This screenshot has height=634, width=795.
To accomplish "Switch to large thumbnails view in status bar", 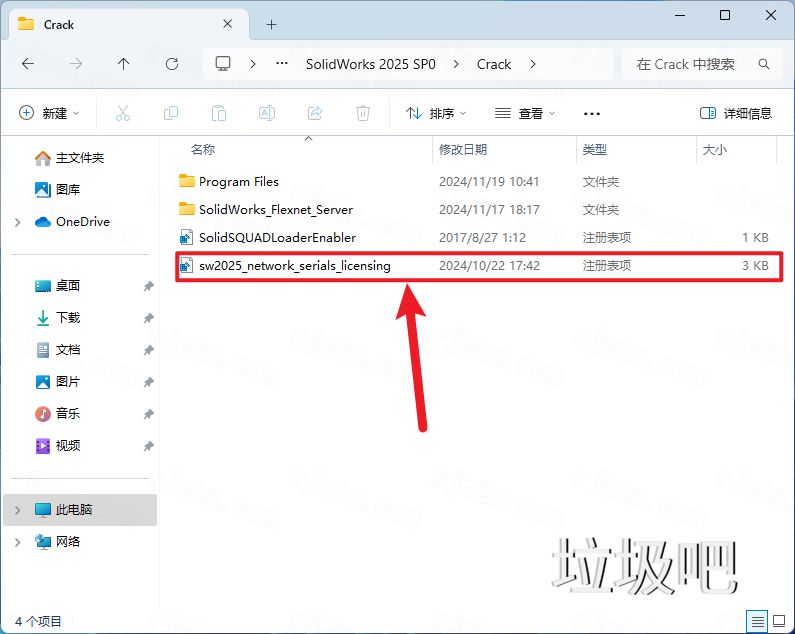I will 777,621.
